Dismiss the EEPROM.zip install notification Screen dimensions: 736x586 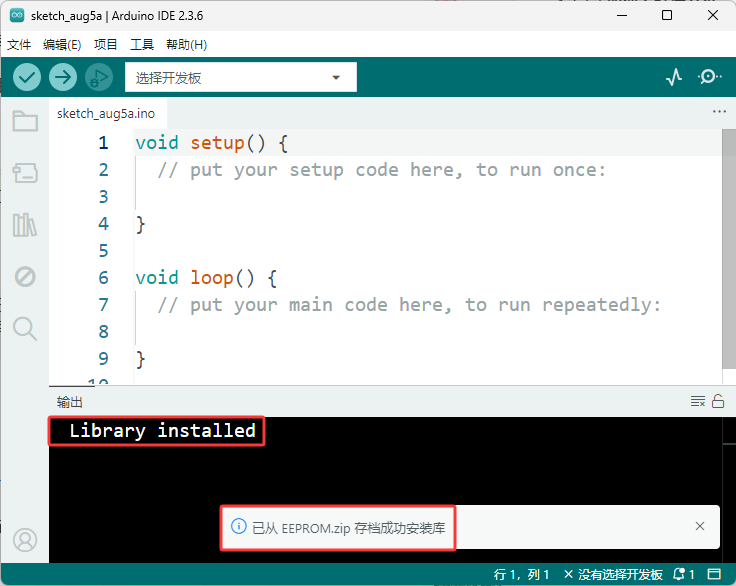700,526
